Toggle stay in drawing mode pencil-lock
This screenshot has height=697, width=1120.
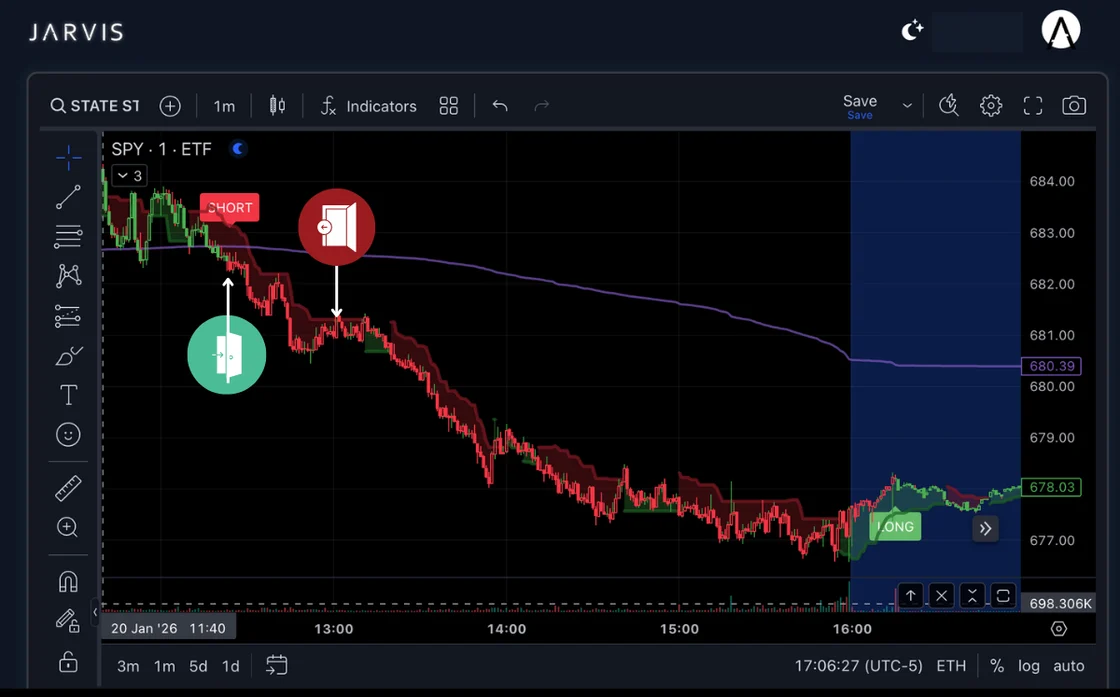point(69,621)
